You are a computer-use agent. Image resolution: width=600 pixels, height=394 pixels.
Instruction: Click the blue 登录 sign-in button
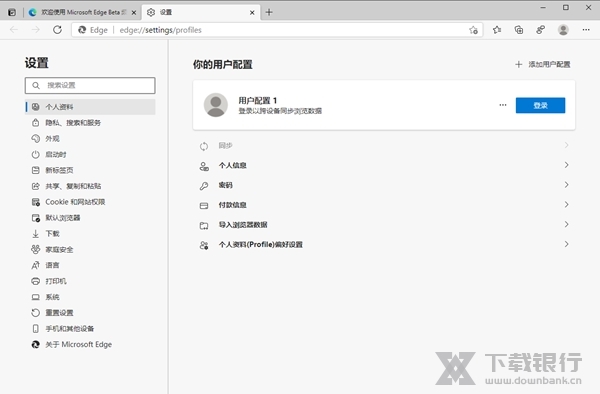540,105
